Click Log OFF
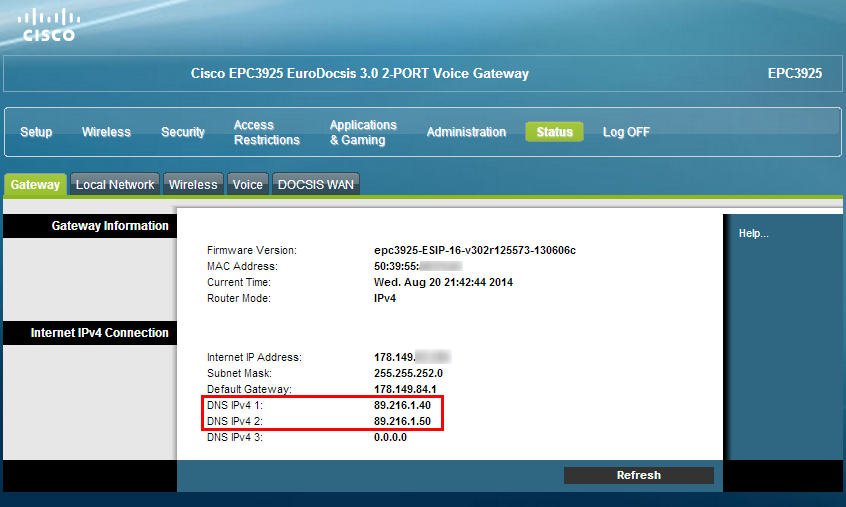Screen dimensions: 846x507 click(626, 132)
